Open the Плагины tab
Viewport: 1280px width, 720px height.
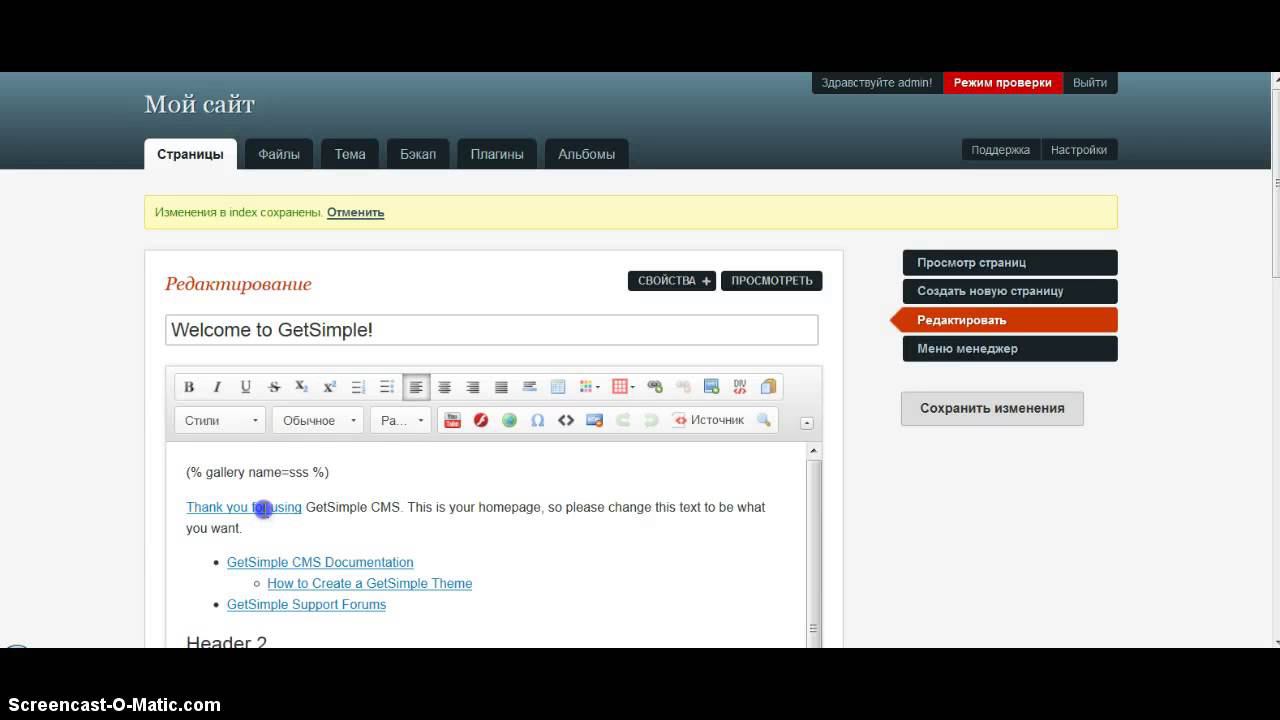(x=497, y=154)
